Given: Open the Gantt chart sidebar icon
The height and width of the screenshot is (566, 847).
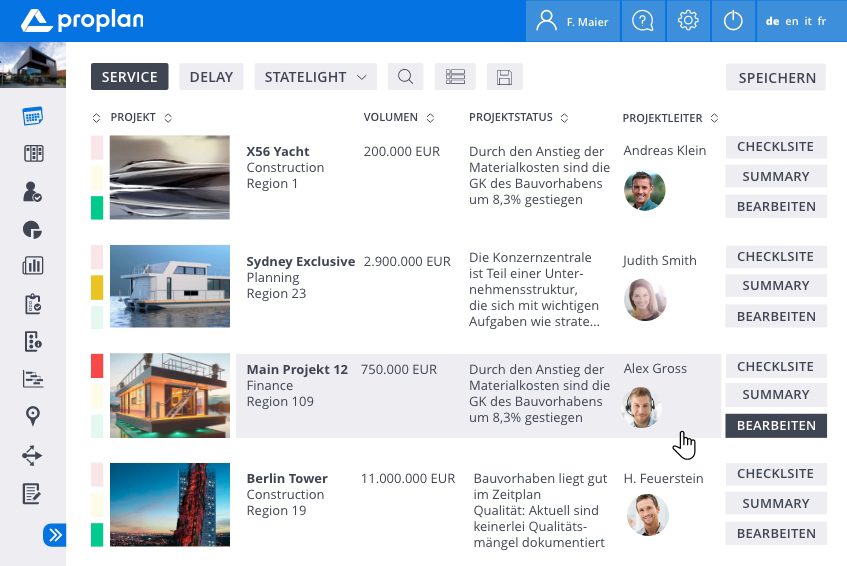Looking at the screenshot, I should click(32, 379).
